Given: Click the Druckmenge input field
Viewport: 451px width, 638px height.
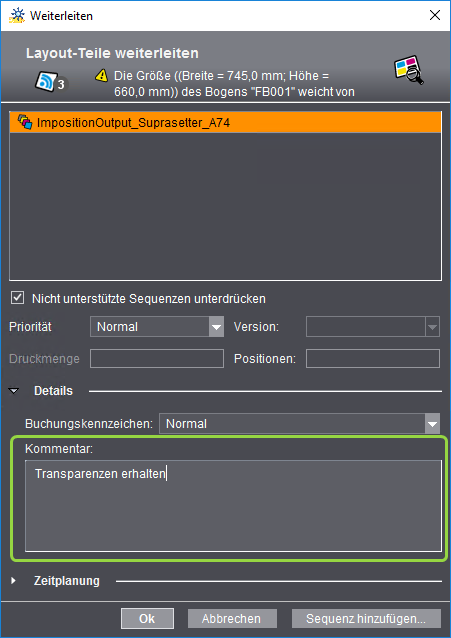Looking at the screenshot, I should (x=157, y=358).
